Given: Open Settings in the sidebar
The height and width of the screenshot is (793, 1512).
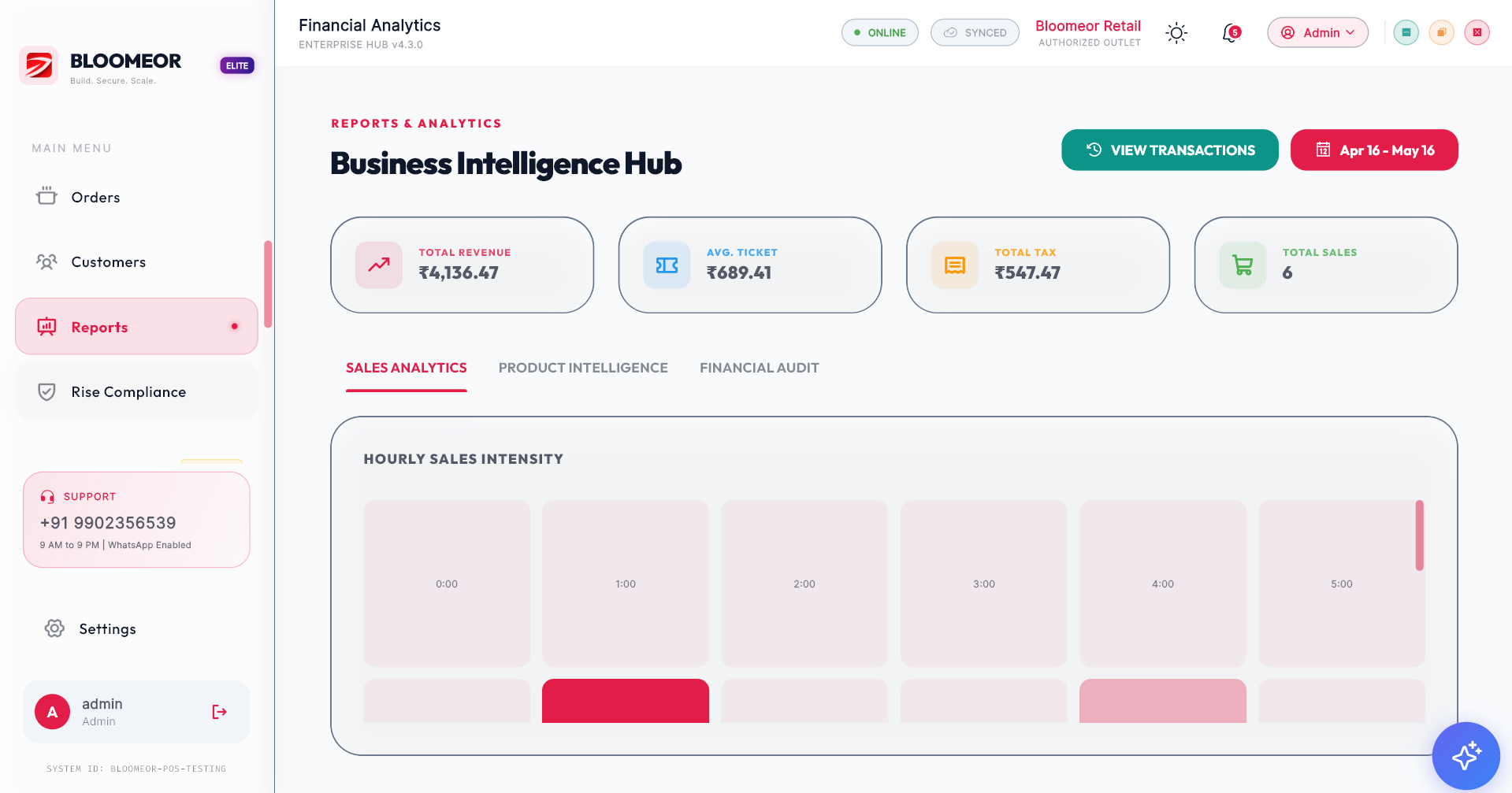Looking at the screenshot, I should click(136, 628).
